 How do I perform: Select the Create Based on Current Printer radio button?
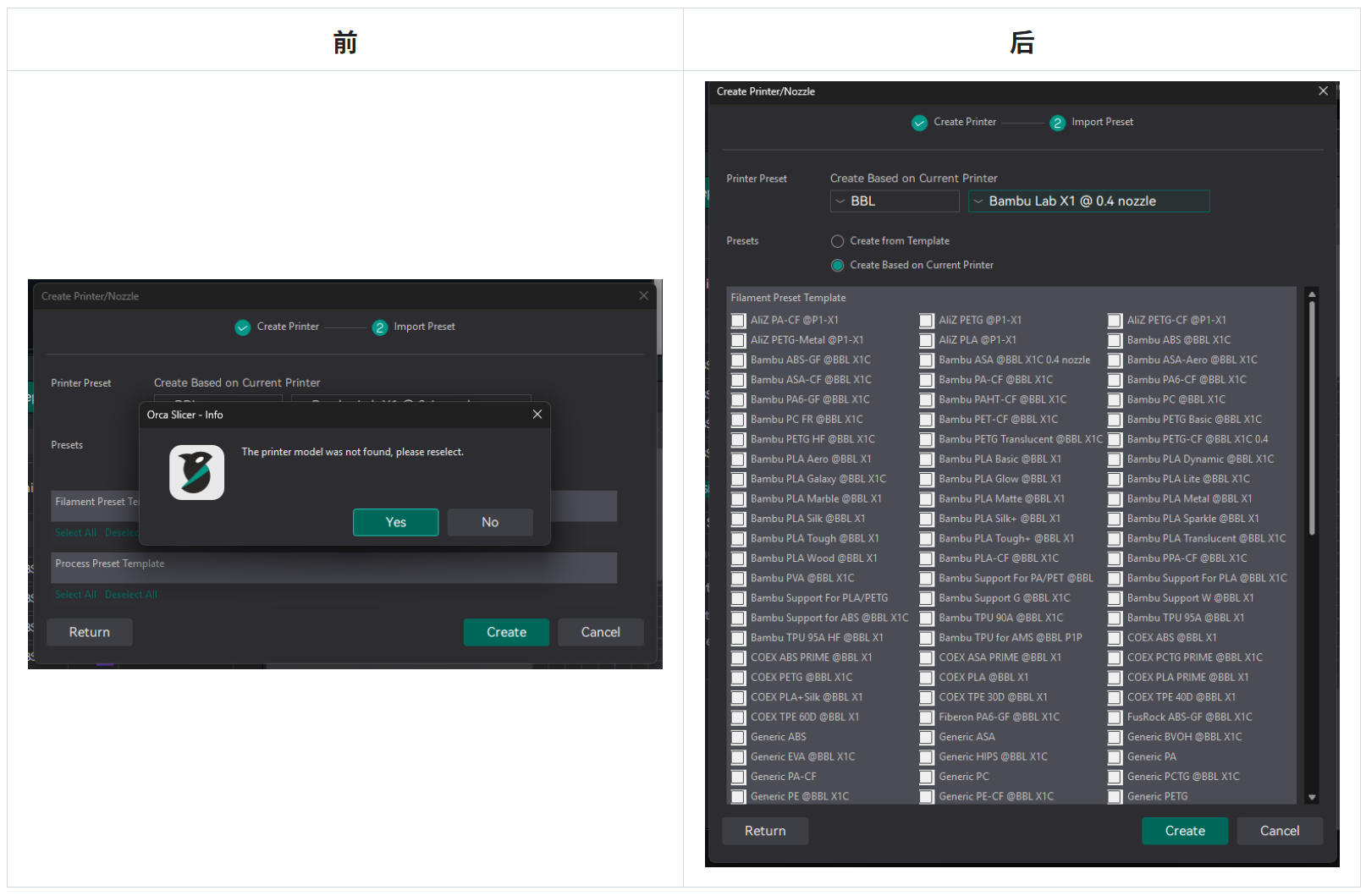pos(838,266)
